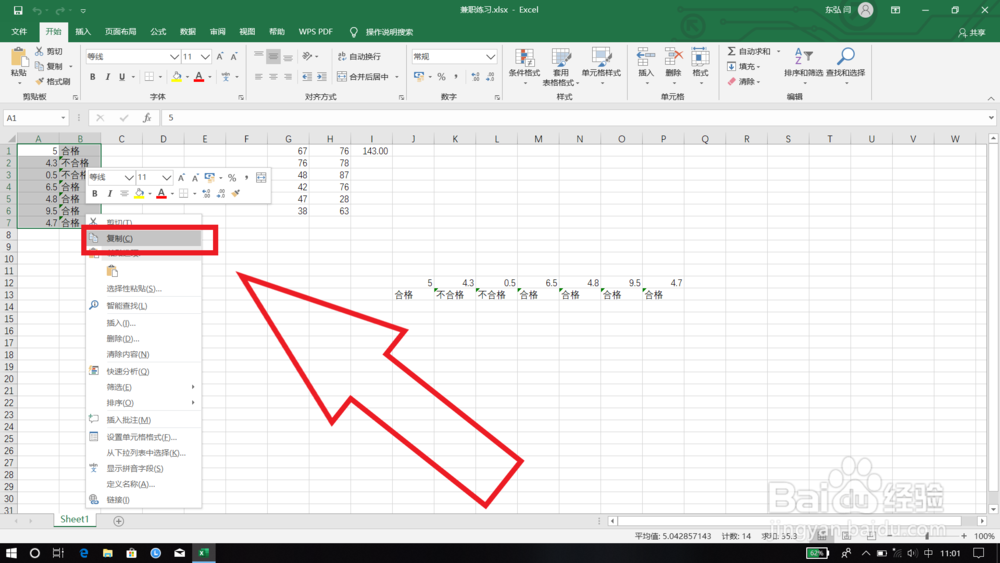
Task: Open 条件格式 conditional formatting
Action: coord(524,65)
